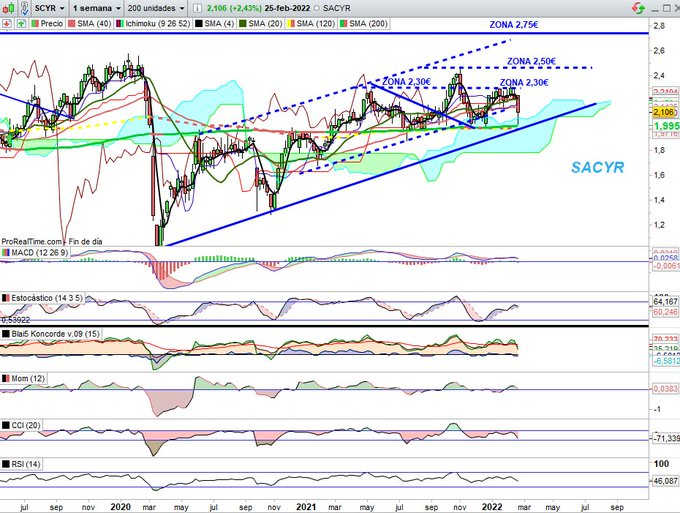The height and width of the screenshot is (513, 680).
Task: Click the red down-arrow indicator icon
Action: (7, 24)
